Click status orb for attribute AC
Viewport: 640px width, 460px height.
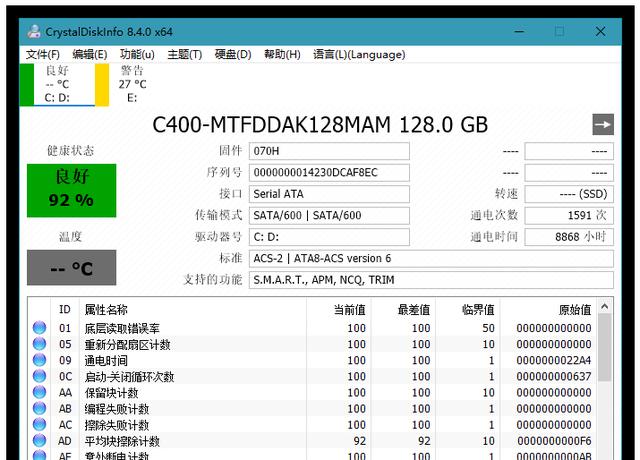tap(40, 424)
